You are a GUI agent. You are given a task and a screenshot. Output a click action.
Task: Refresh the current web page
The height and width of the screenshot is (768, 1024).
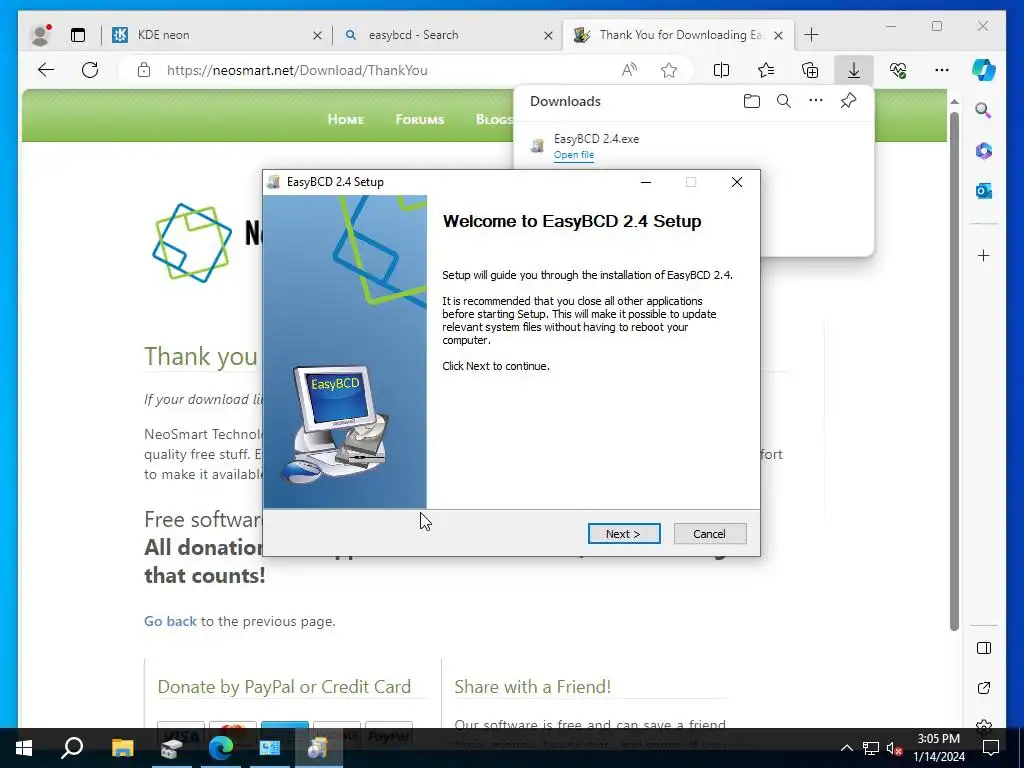pyautogui.click(x=90, y=70)
